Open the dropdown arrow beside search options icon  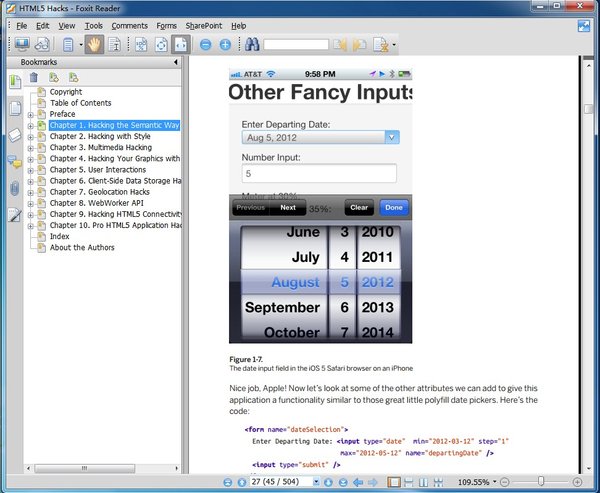(x=394, y=45)
